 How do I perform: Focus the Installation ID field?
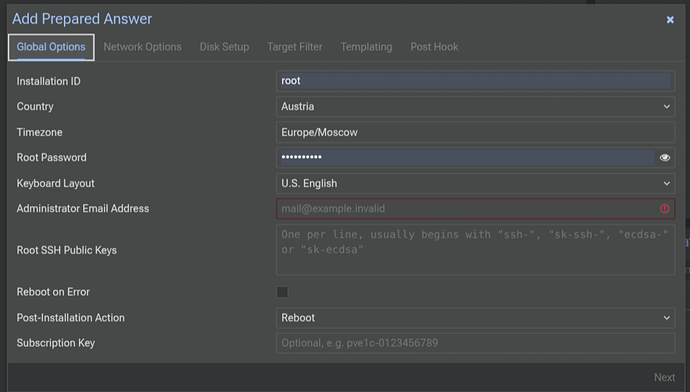[x=475, y=81]
